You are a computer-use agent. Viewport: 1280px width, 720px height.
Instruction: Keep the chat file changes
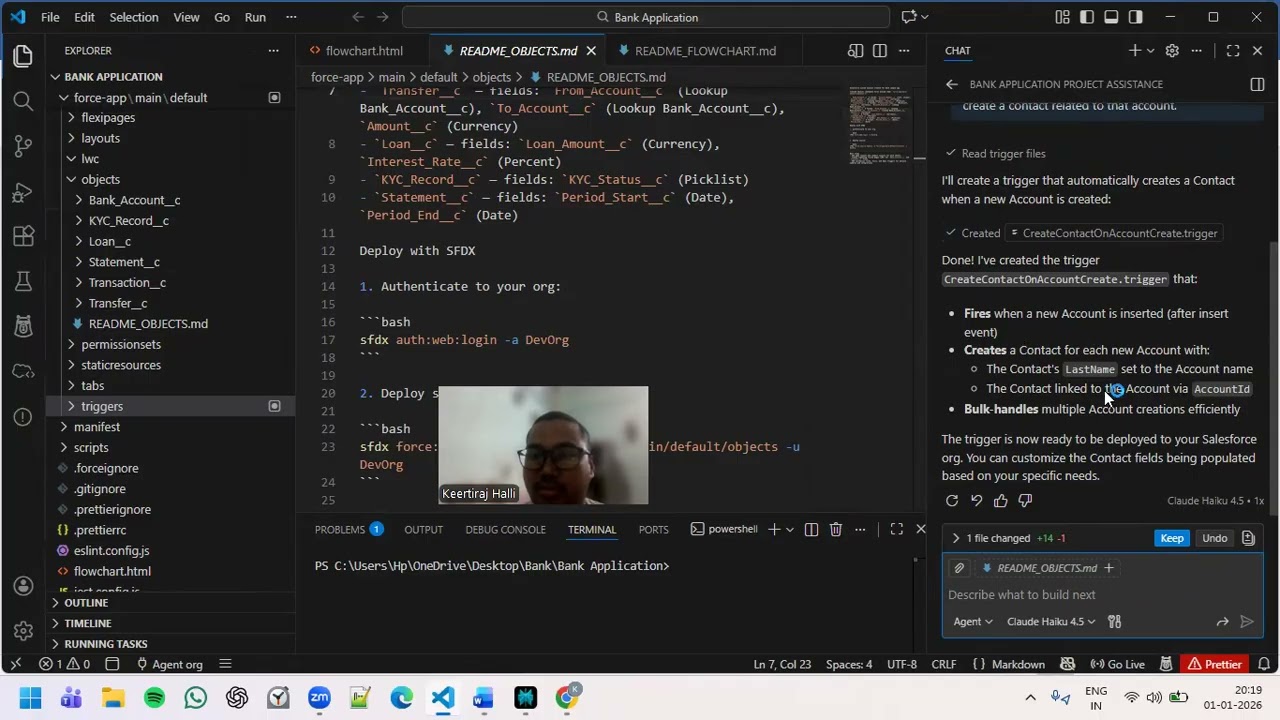click(x=1172, y=538)
